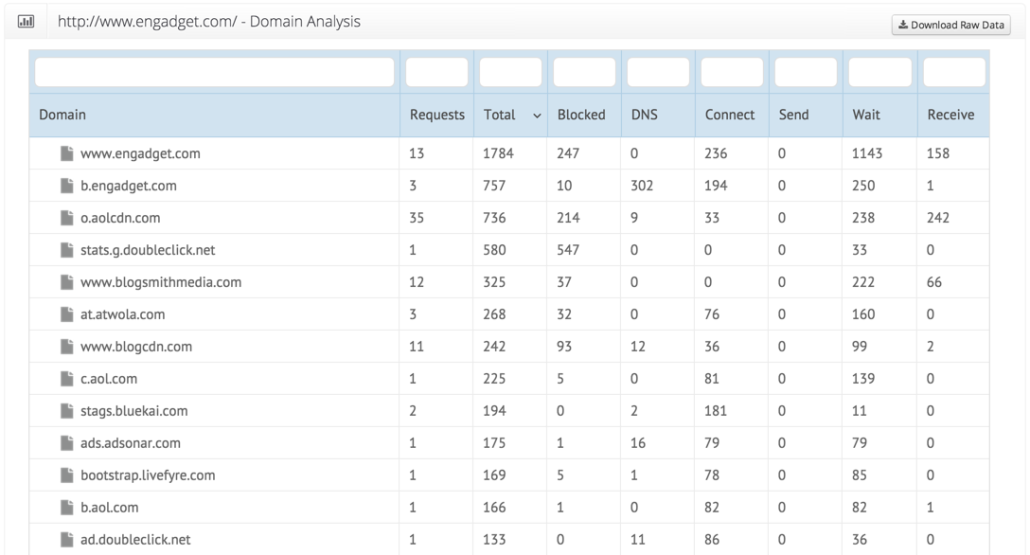Focus the Wait column filter box
The image size is (1030, 555).
click(x=880, y=72)
